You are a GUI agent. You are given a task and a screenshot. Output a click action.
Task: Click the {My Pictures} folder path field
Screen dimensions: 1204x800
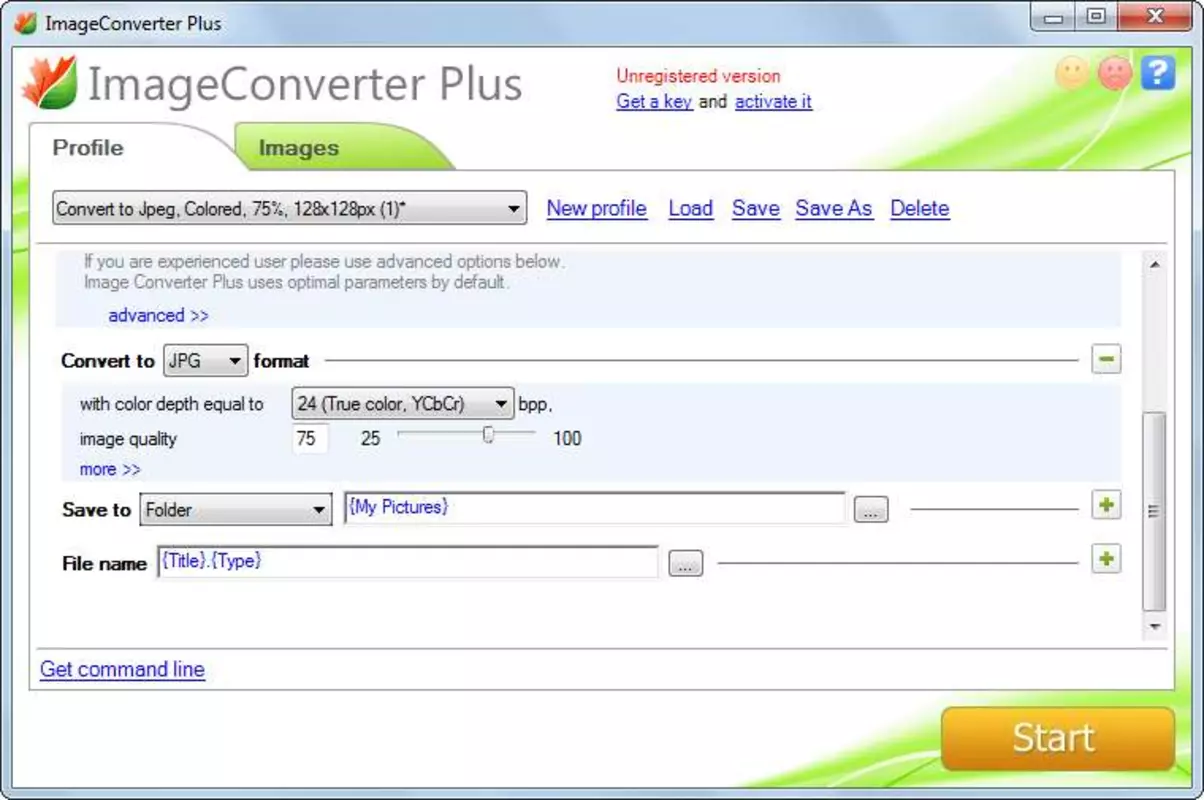[595, 508]
